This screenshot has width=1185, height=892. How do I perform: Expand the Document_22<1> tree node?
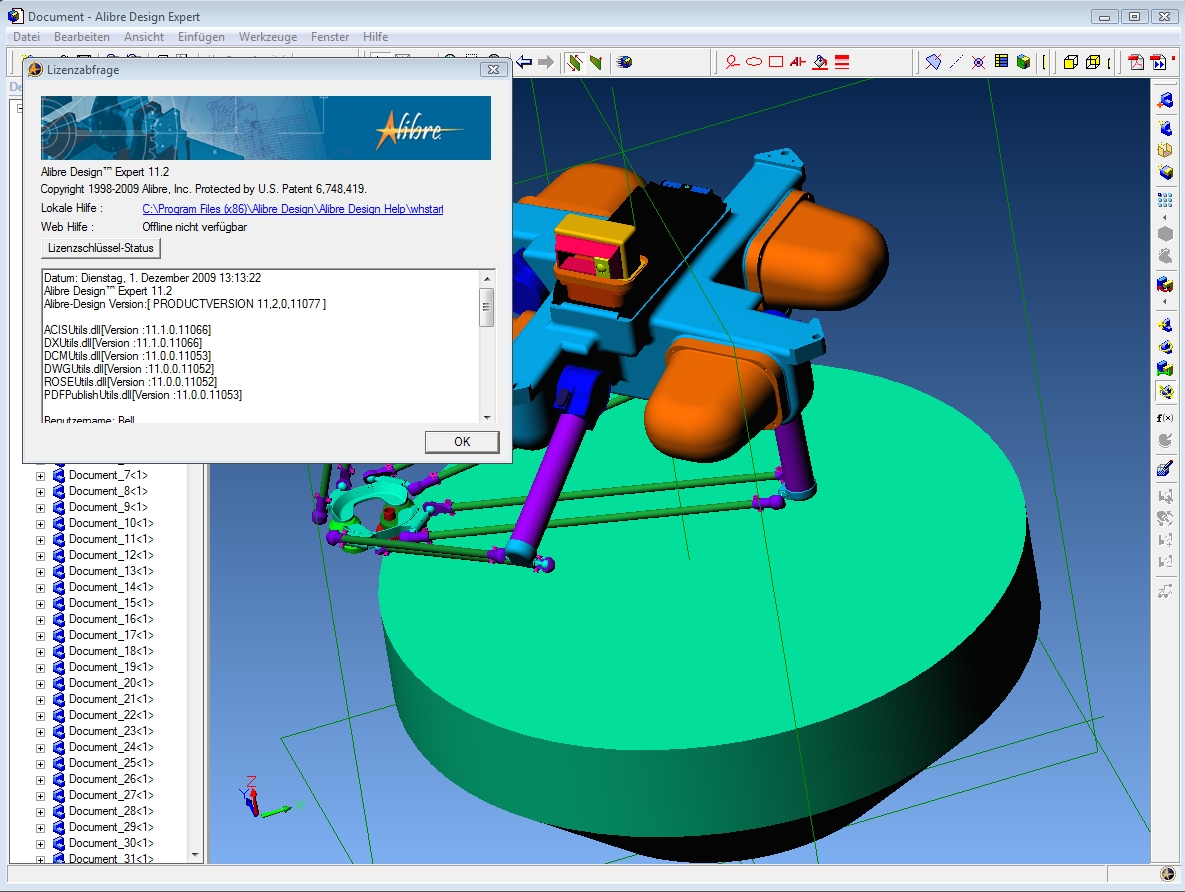41,716
